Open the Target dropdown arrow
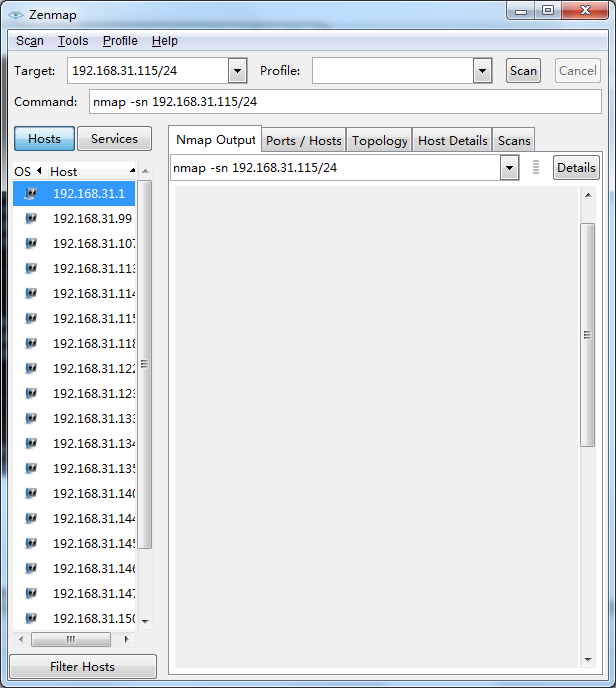This screenshot has height=688, width=616. pos(237,71)
